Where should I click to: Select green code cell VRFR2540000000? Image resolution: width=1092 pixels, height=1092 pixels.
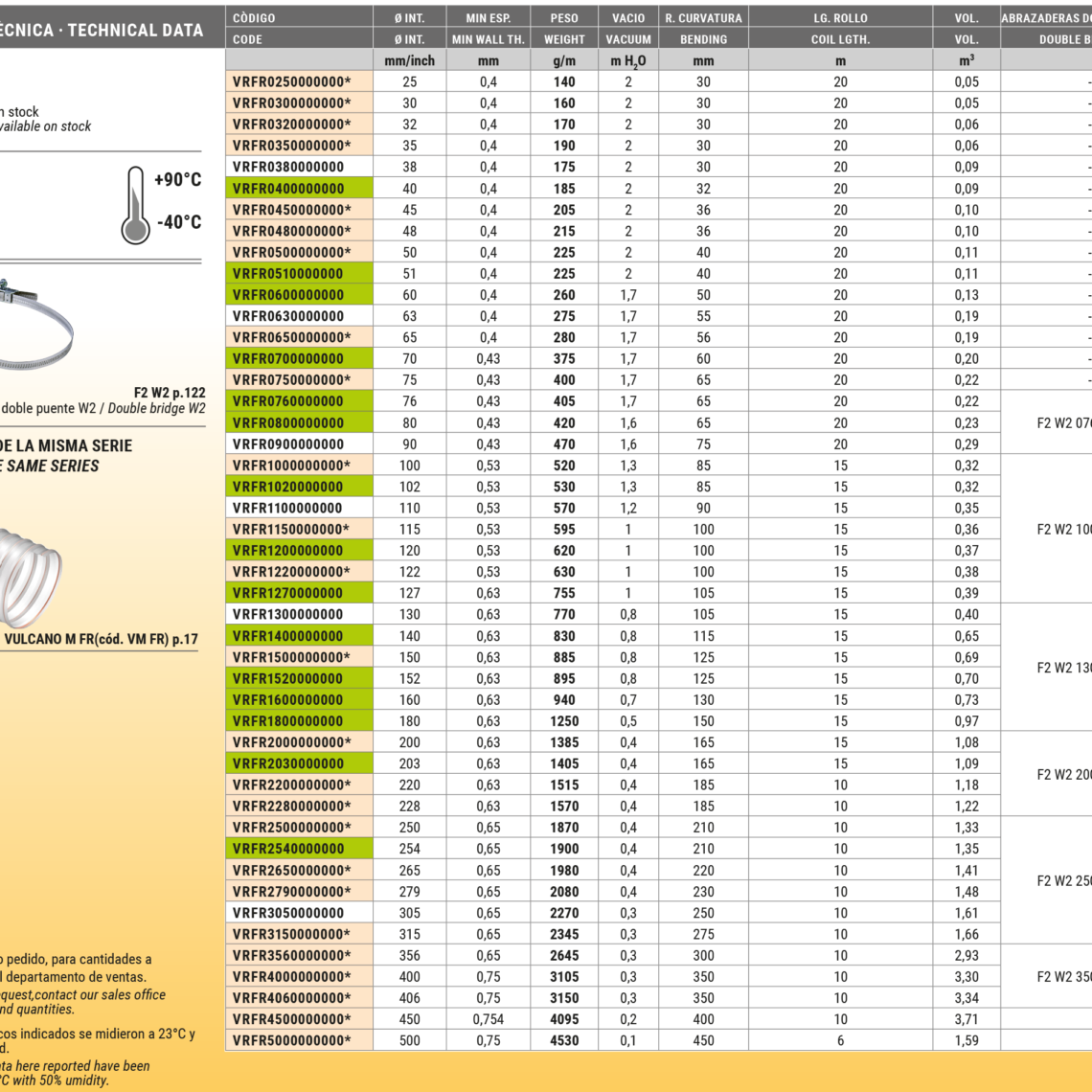(287, 849)
